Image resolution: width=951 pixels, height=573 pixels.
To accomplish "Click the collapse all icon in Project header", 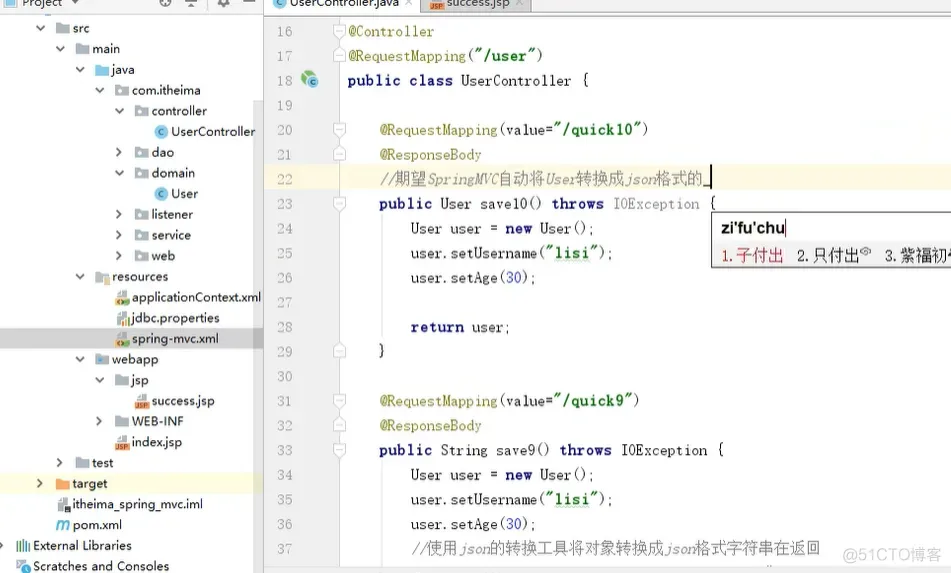I will (191, 3).
